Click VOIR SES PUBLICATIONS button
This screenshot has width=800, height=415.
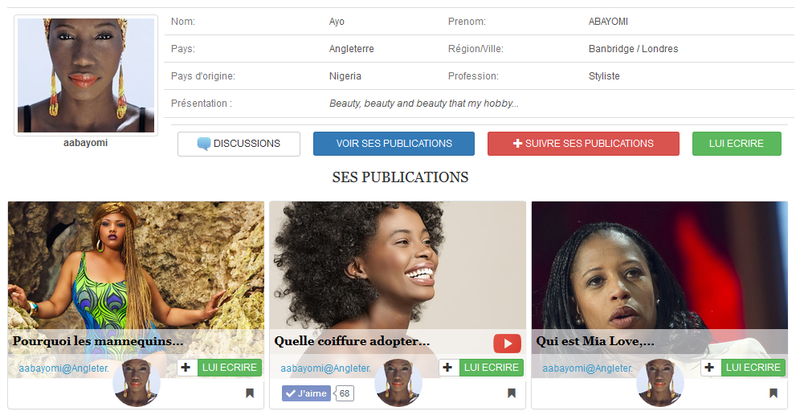pyautogui.click(x=394, y=144)
